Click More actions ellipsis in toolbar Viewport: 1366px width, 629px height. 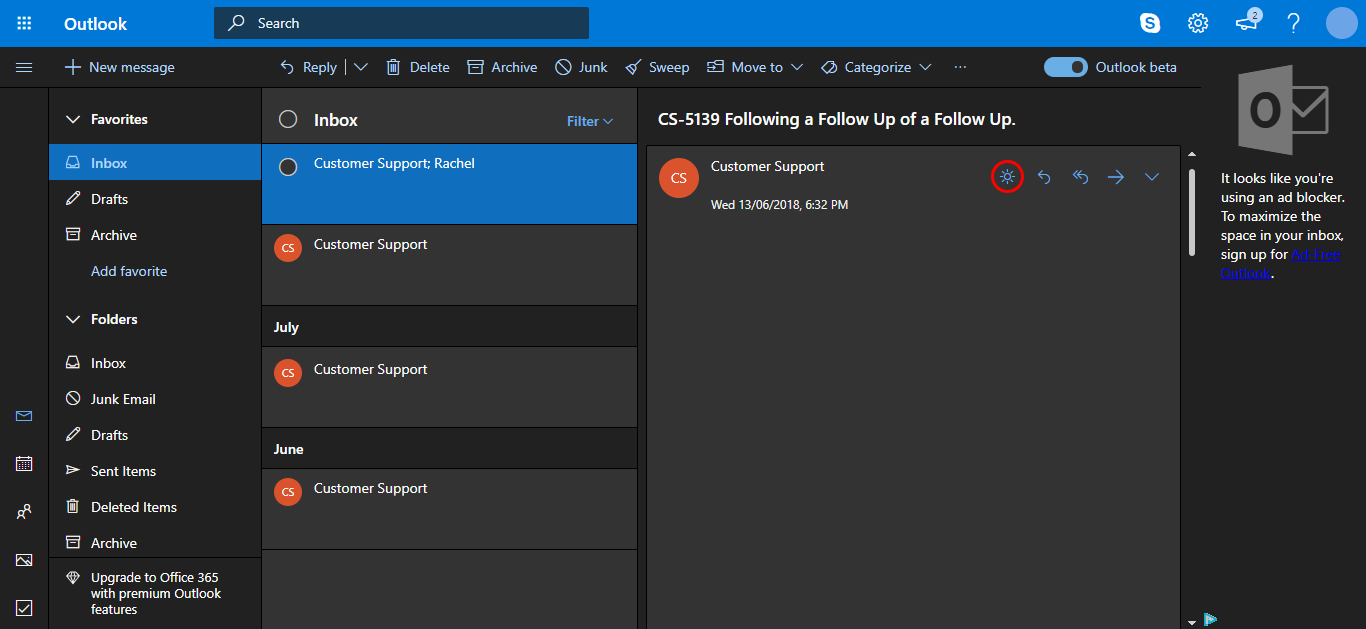click(960, 67)
